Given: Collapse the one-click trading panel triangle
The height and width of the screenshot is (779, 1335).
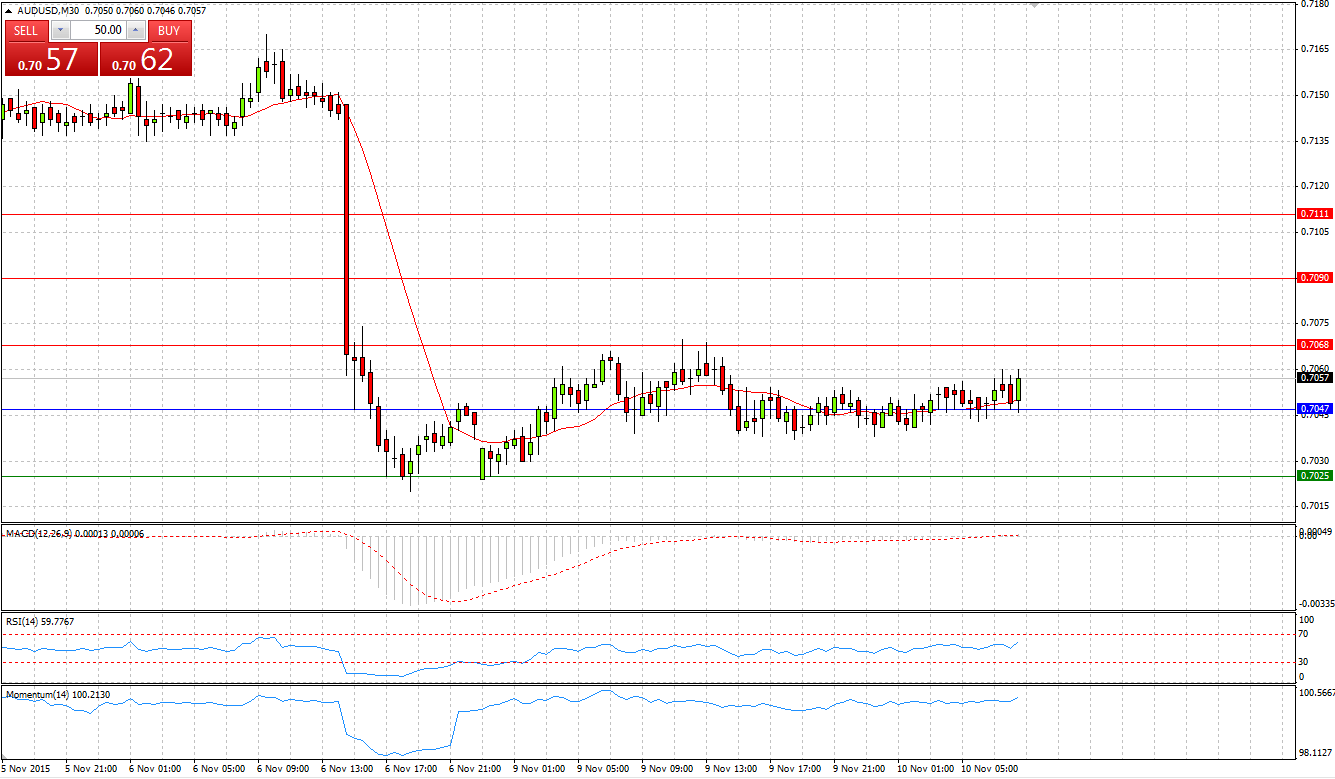Looking at the screenshot, I should point(9,10).
